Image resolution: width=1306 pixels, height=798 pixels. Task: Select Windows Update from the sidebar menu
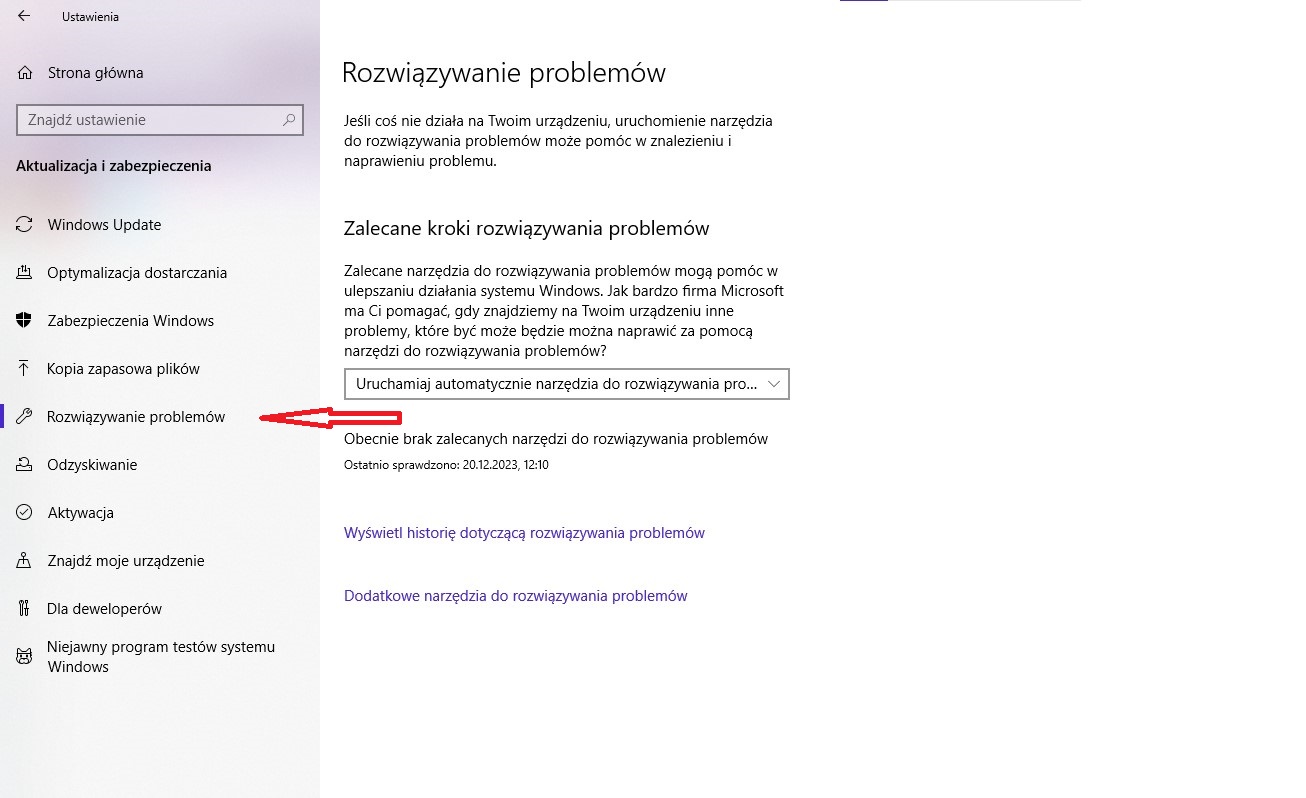pos(104,224)
